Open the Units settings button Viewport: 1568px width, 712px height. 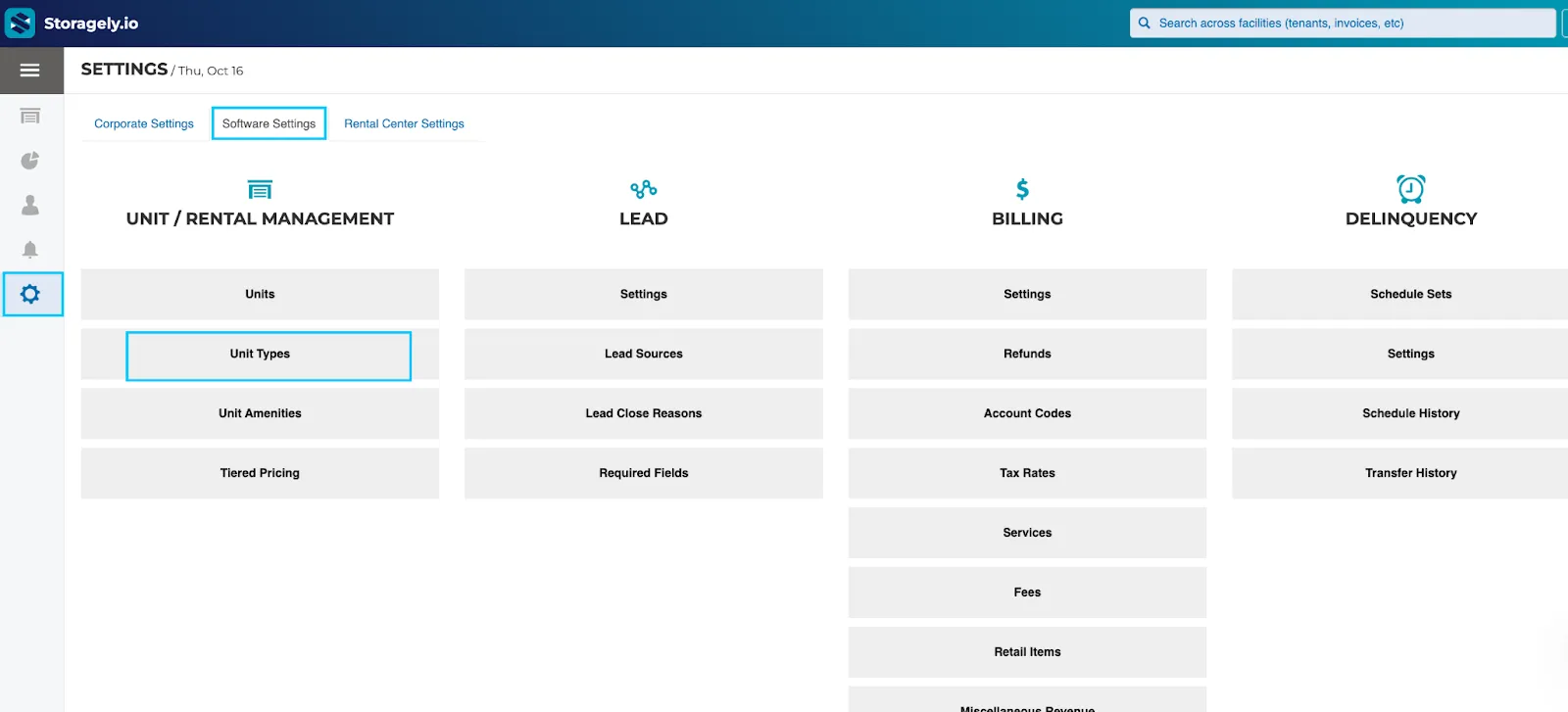(x=260, y=294)
